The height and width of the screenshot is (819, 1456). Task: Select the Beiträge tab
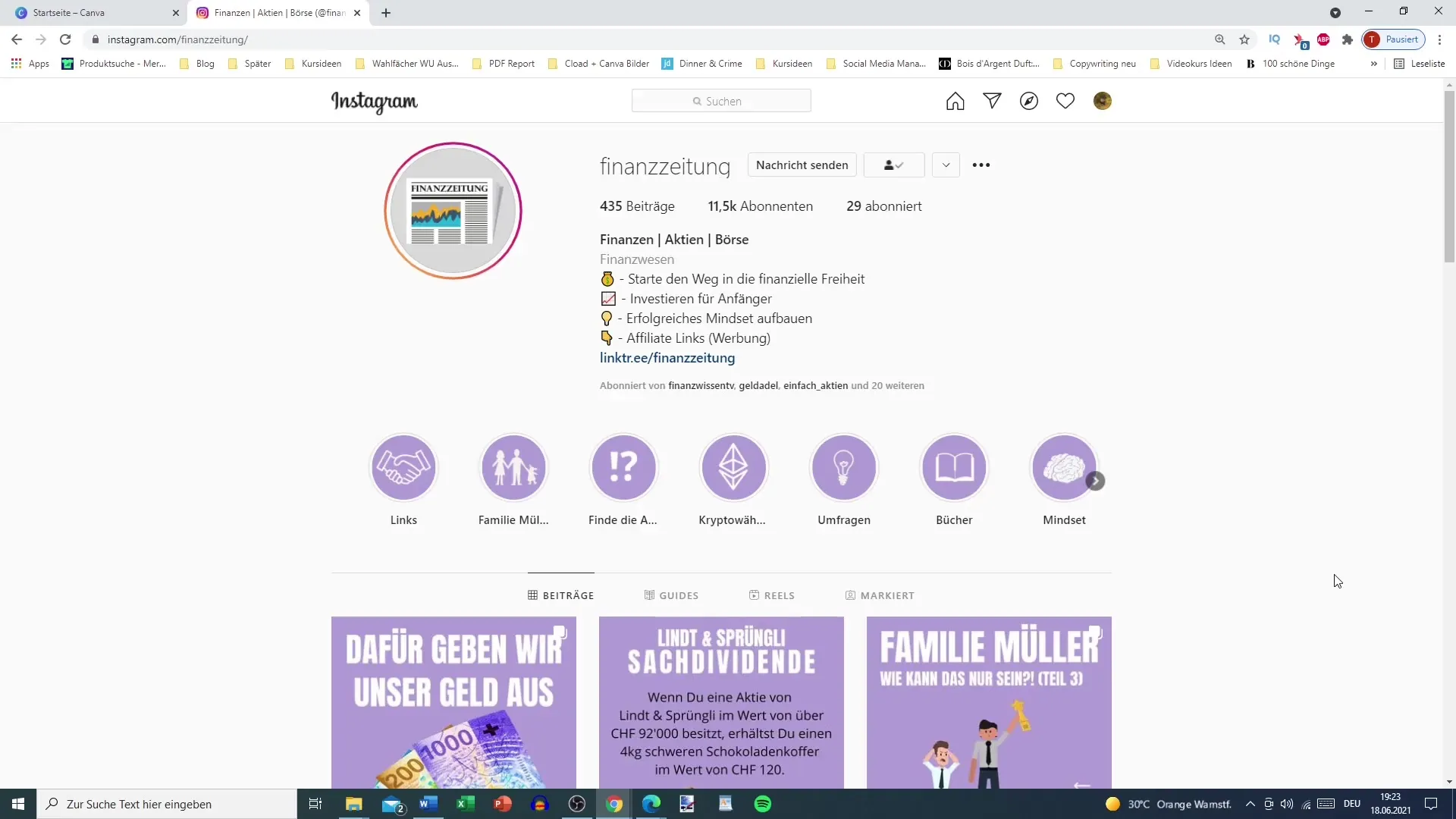coord(561,595)
